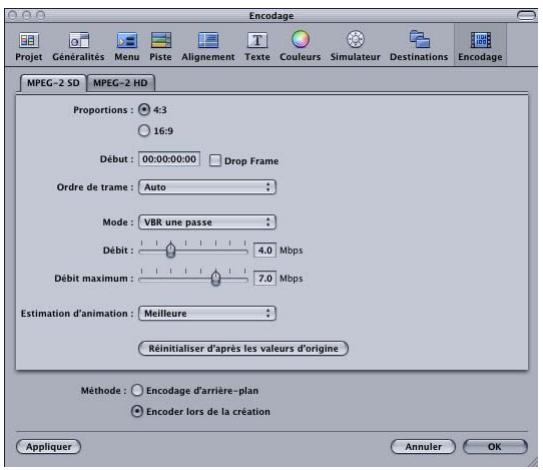Click the Débit slider handle

[x=170, y=250]
